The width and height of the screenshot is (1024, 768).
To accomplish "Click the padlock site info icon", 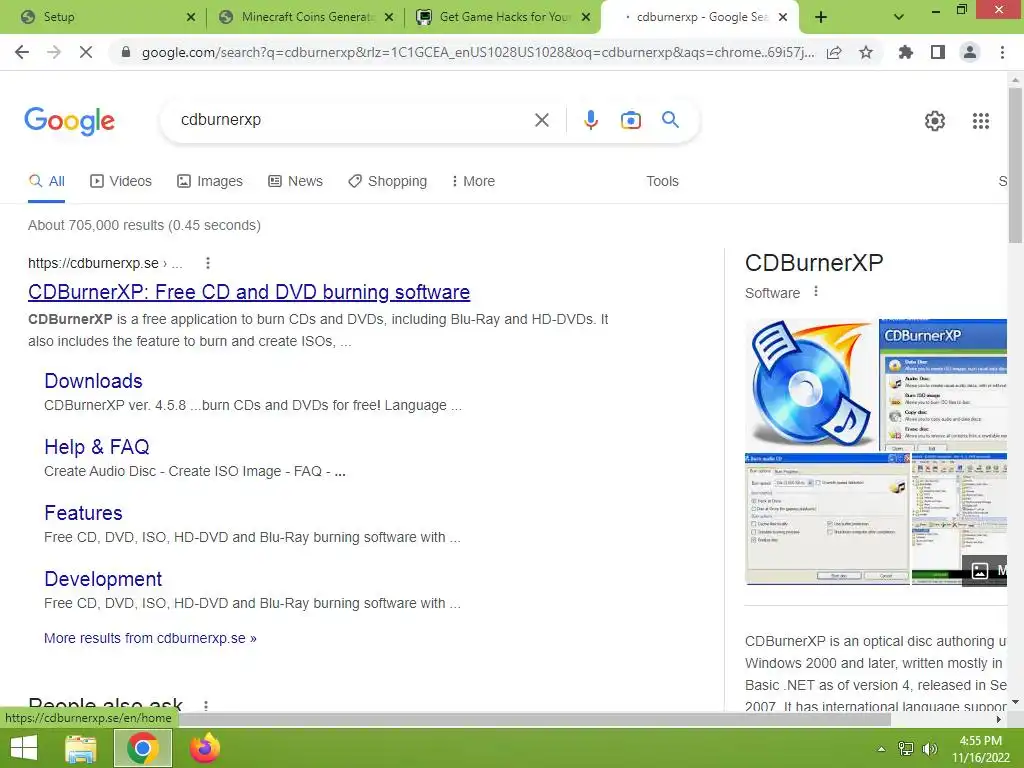I will coord(126,52).
